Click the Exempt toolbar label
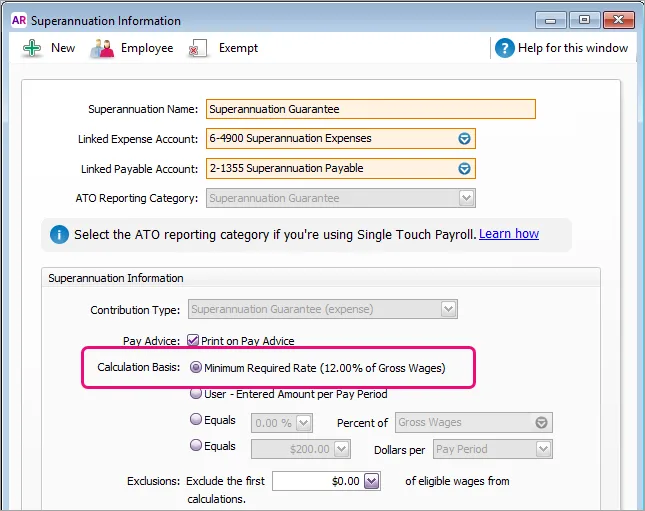Viewport: 645px width, 511px height. click(x=238, y=48)
